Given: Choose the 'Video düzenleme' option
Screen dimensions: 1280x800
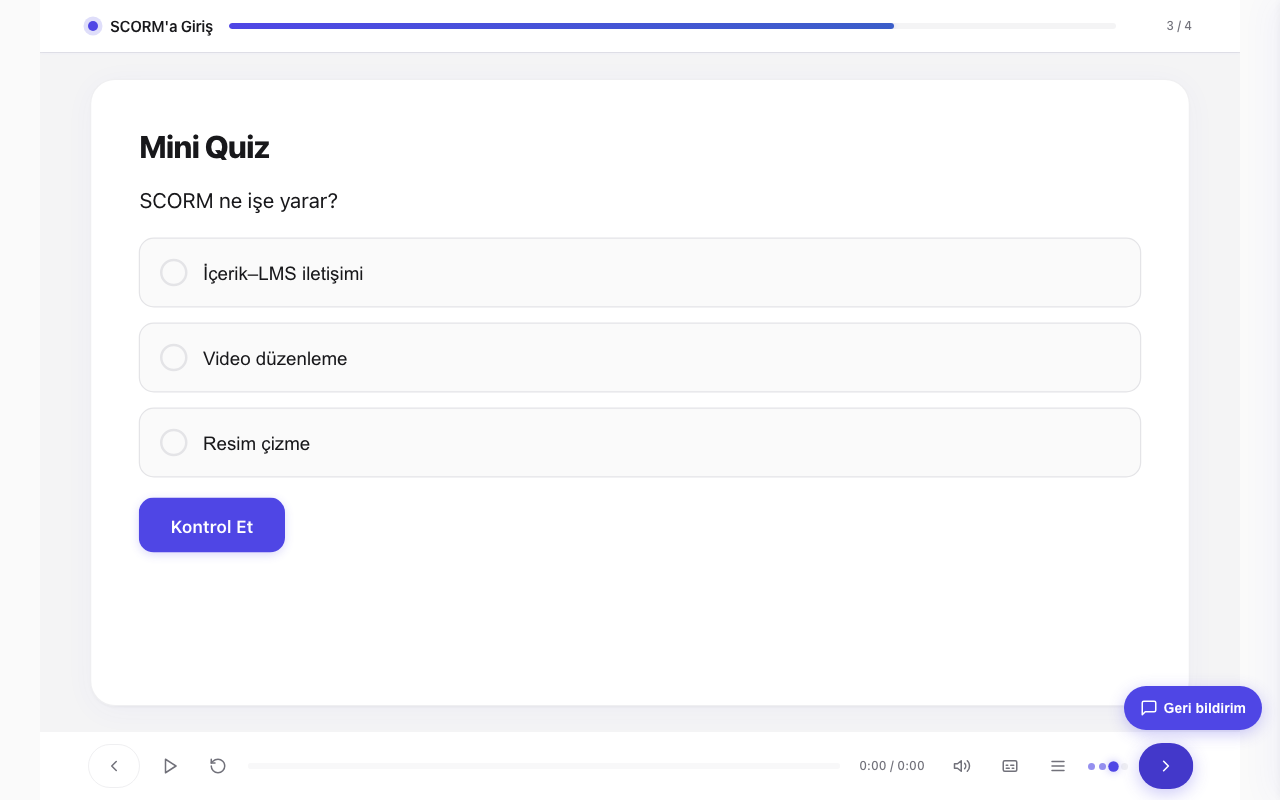Looking at the screenshot, I should (640, 358).
